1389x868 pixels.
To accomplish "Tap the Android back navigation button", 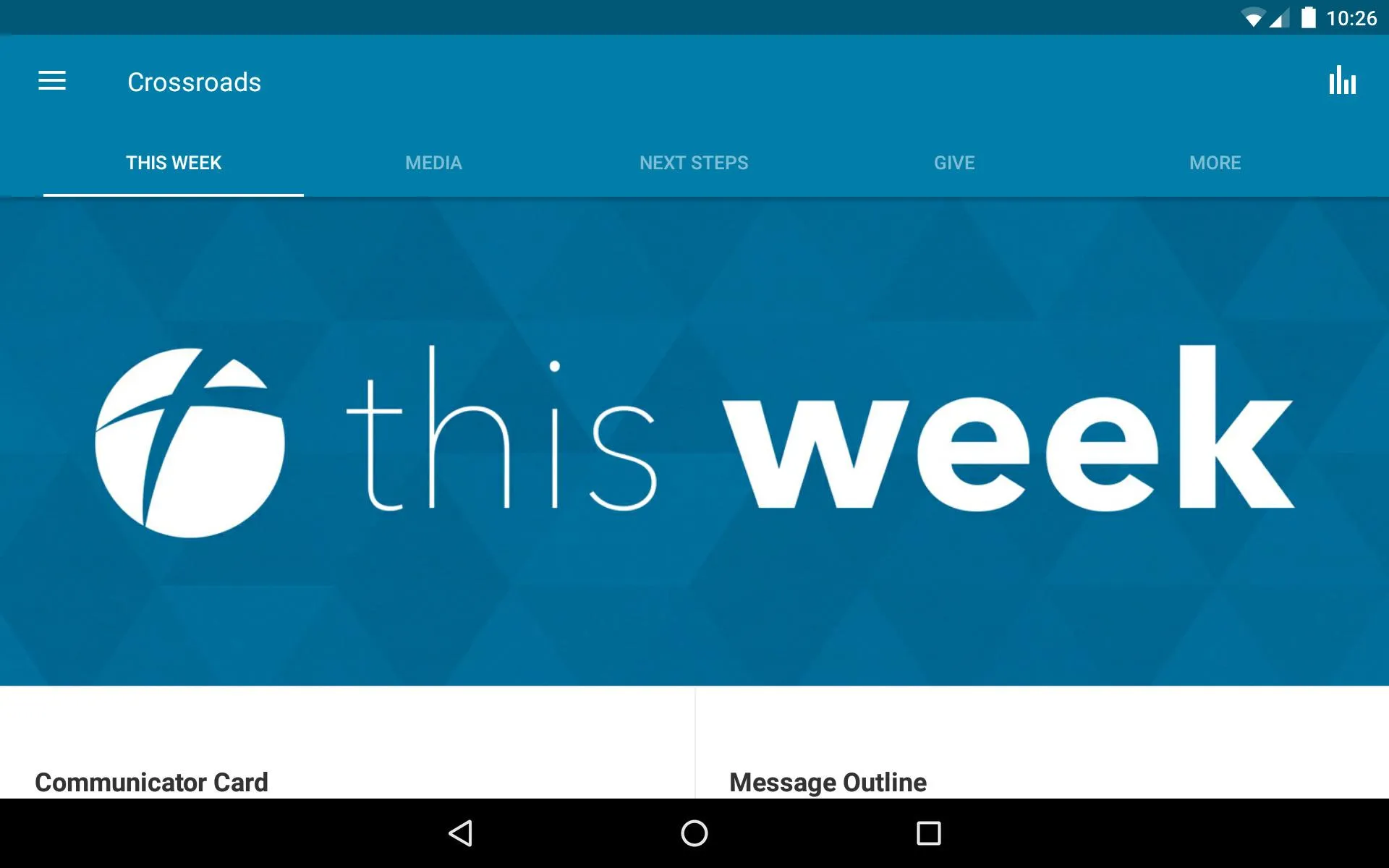I will tap(461, 832).
